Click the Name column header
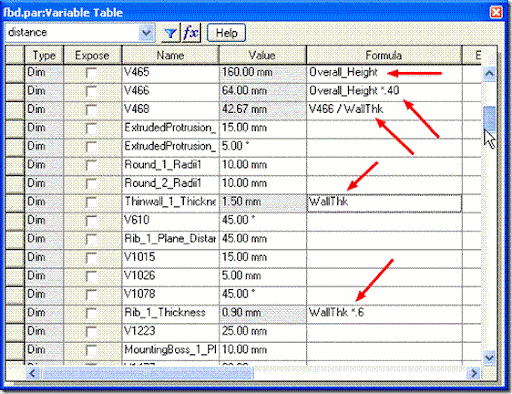The width and height of the screenshot is (512, 394). click(170, 55)
